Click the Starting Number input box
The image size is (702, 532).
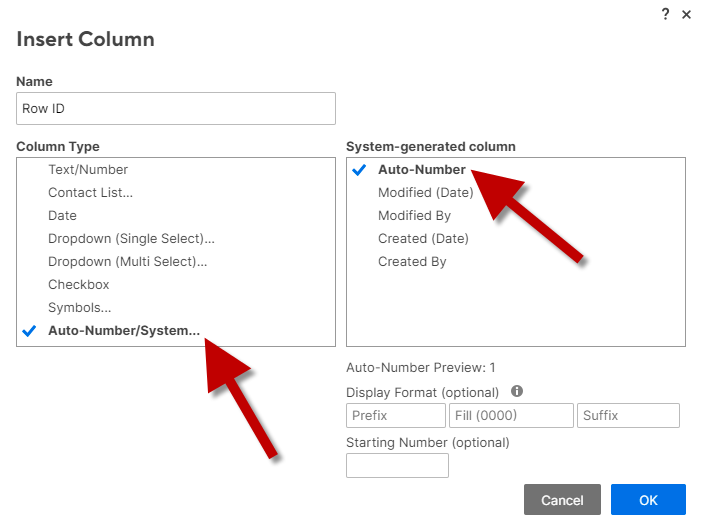pos(397,466)
